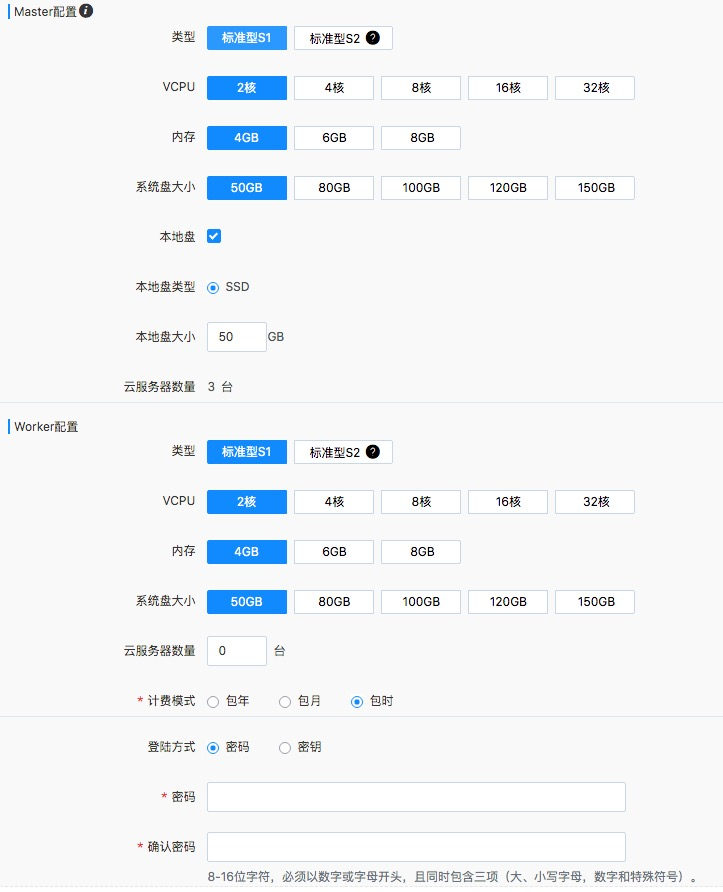
Task: Choose 2核 VCPU for Worker
Action: coord(247,502)
